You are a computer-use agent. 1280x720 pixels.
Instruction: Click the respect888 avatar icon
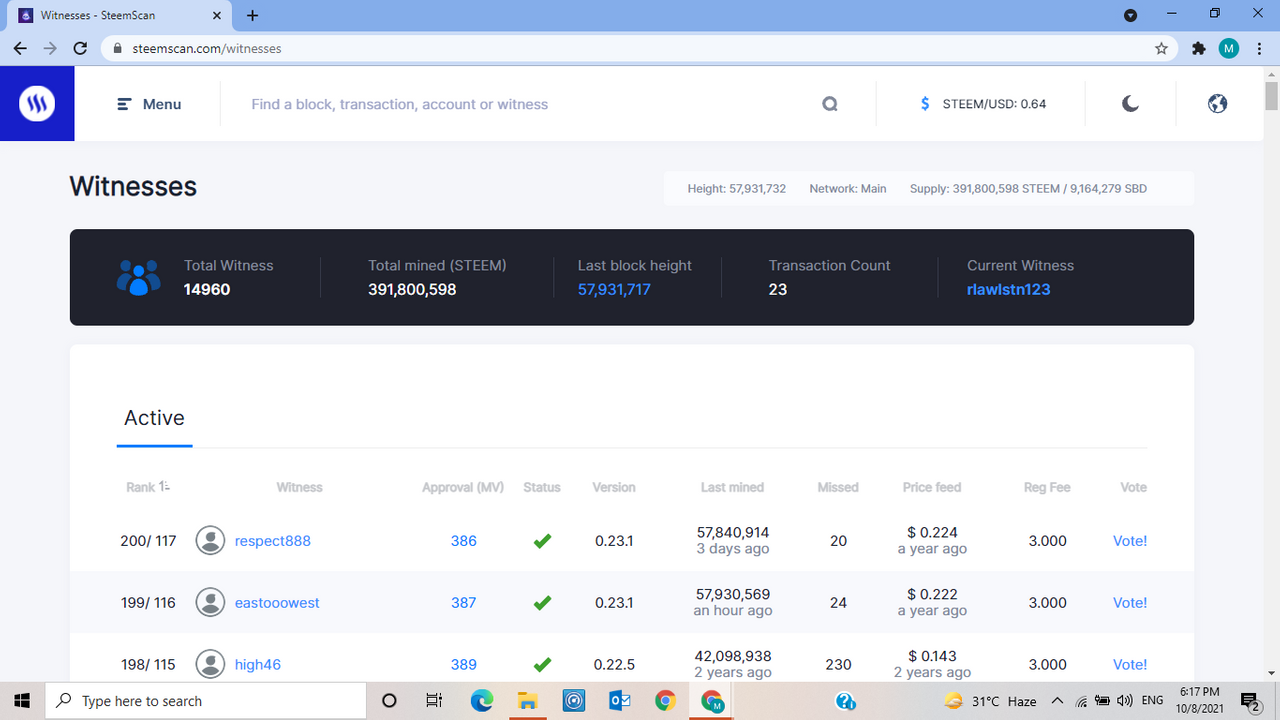[x=210, y=541]
